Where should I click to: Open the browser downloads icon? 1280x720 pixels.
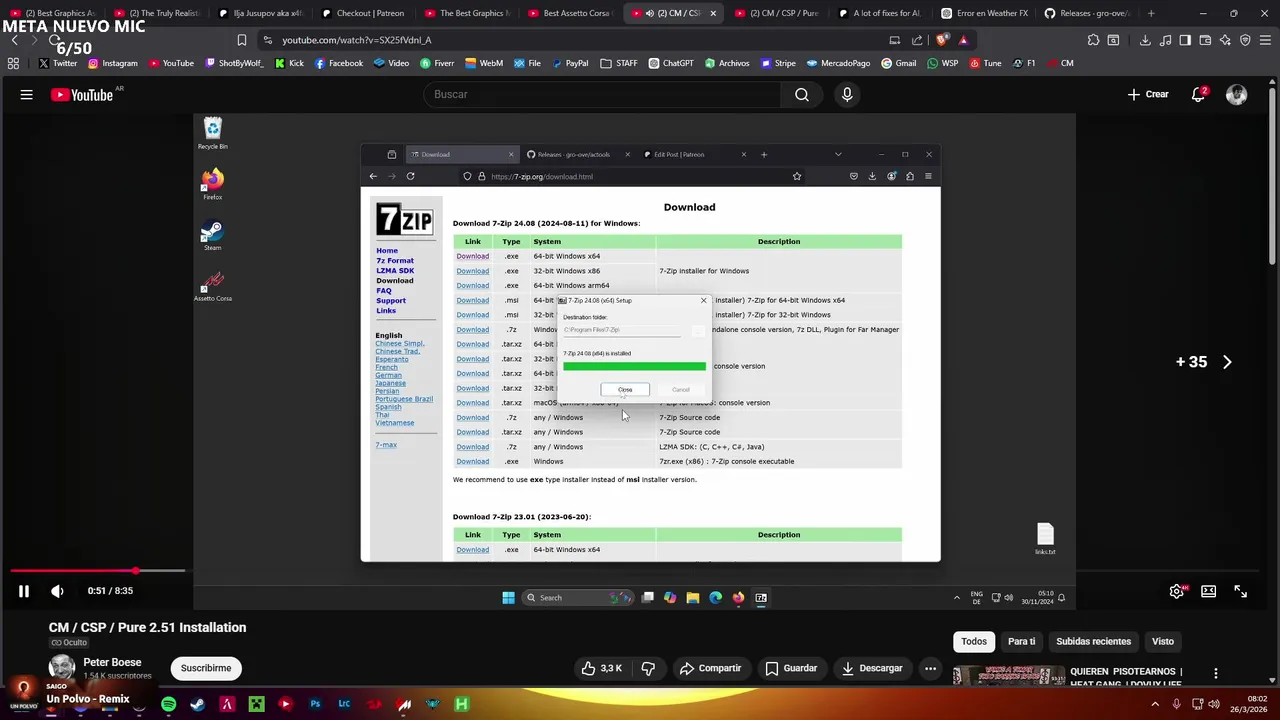coord(1143,40)
